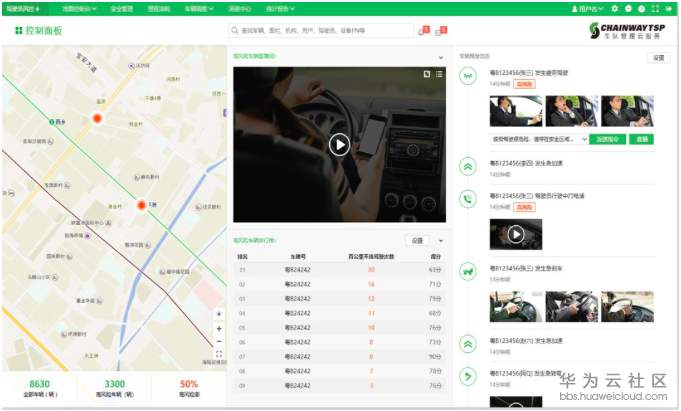Open third fatigue driving photo thumbnail

tap(627, 111)
